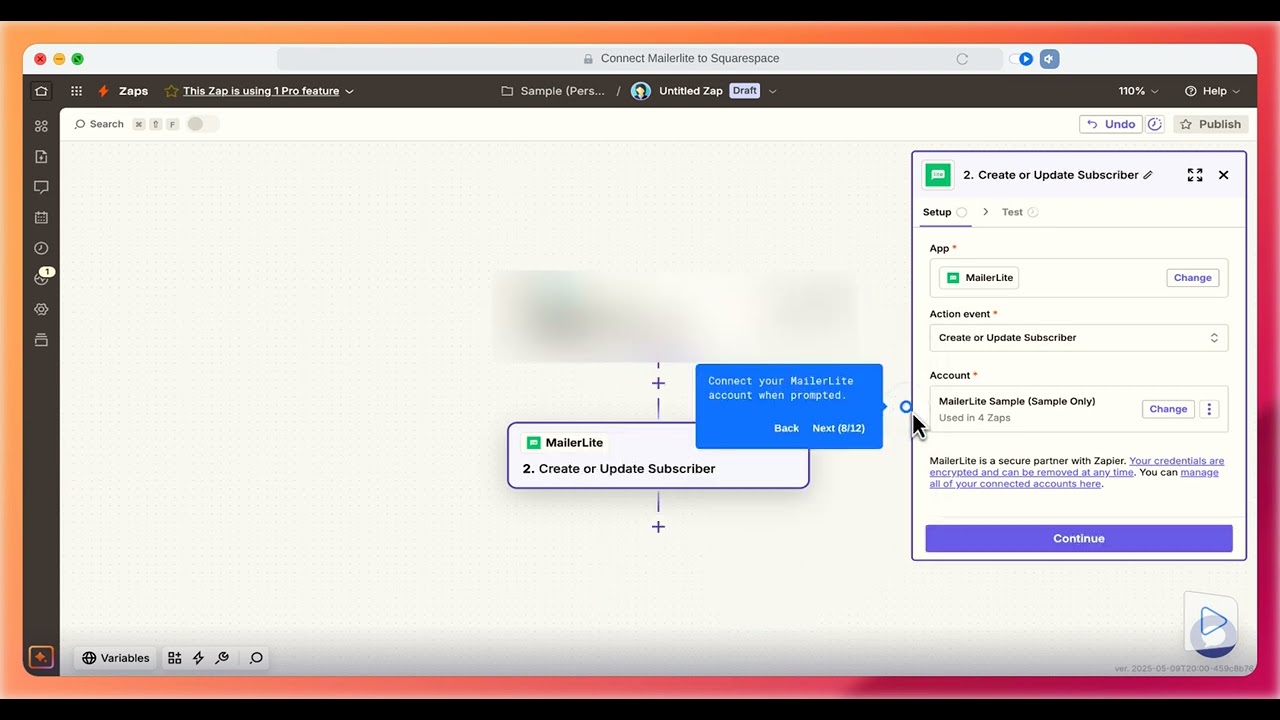
Task: Expand the Pro feature notice dropdown
Action: pos(350,91)
